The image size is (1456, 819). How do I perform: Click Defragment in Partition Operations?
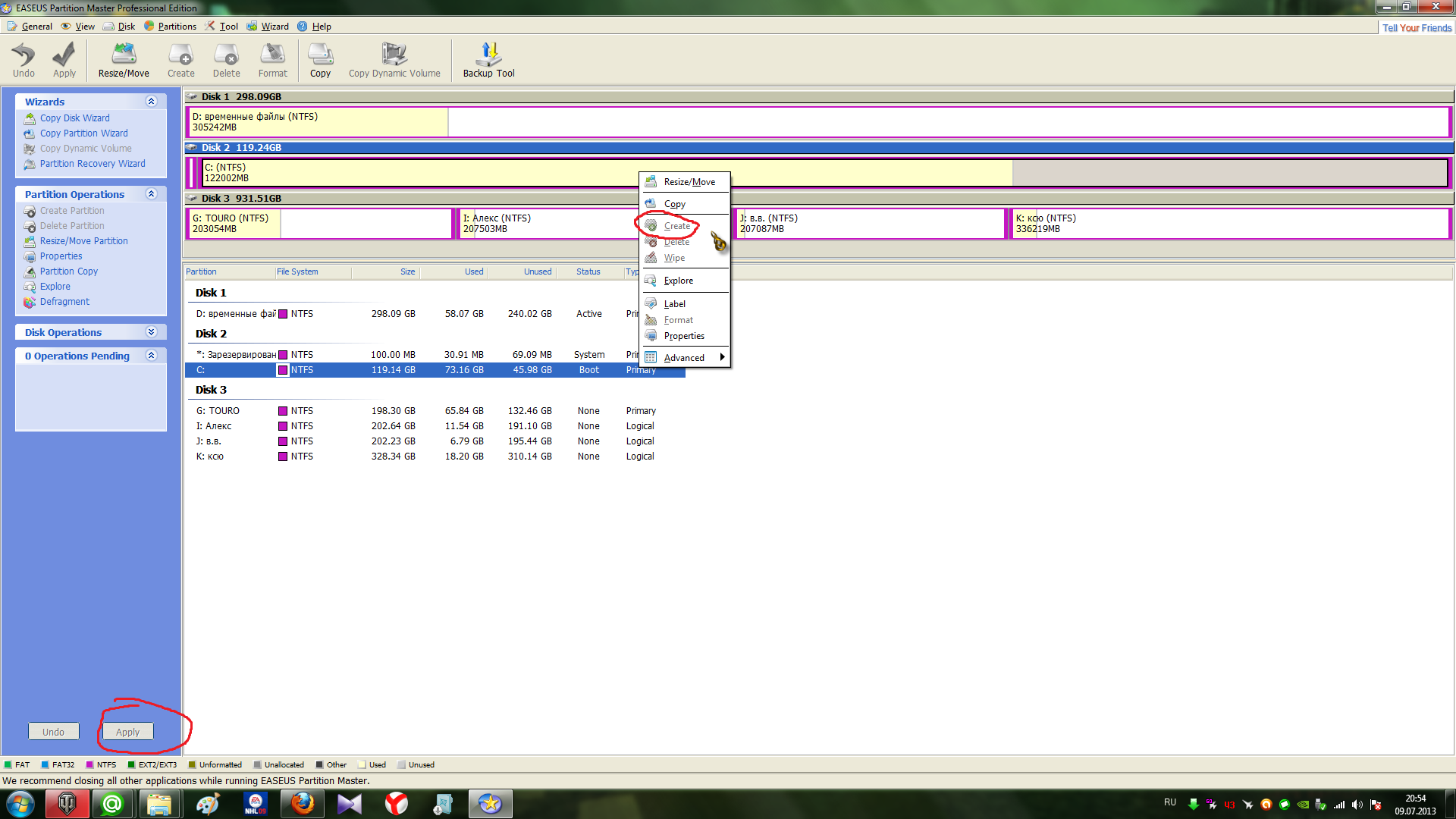point(64,302)
